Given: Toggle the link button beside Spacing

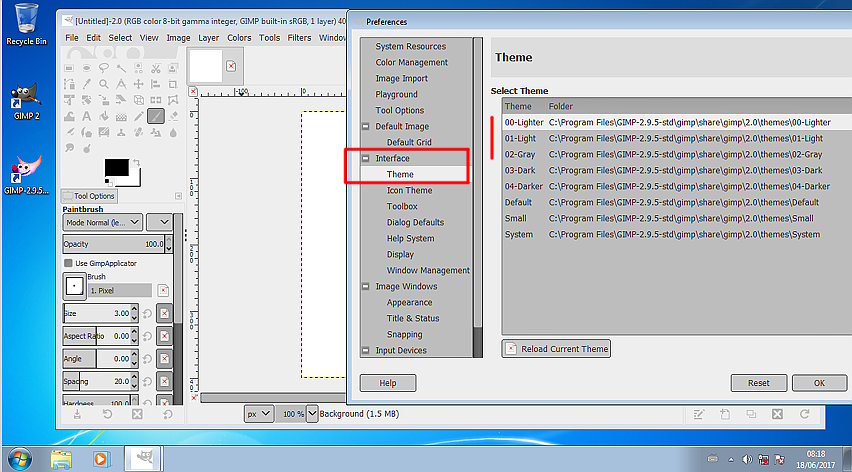Looking at the screenshot, I should [x=164, y=381].
